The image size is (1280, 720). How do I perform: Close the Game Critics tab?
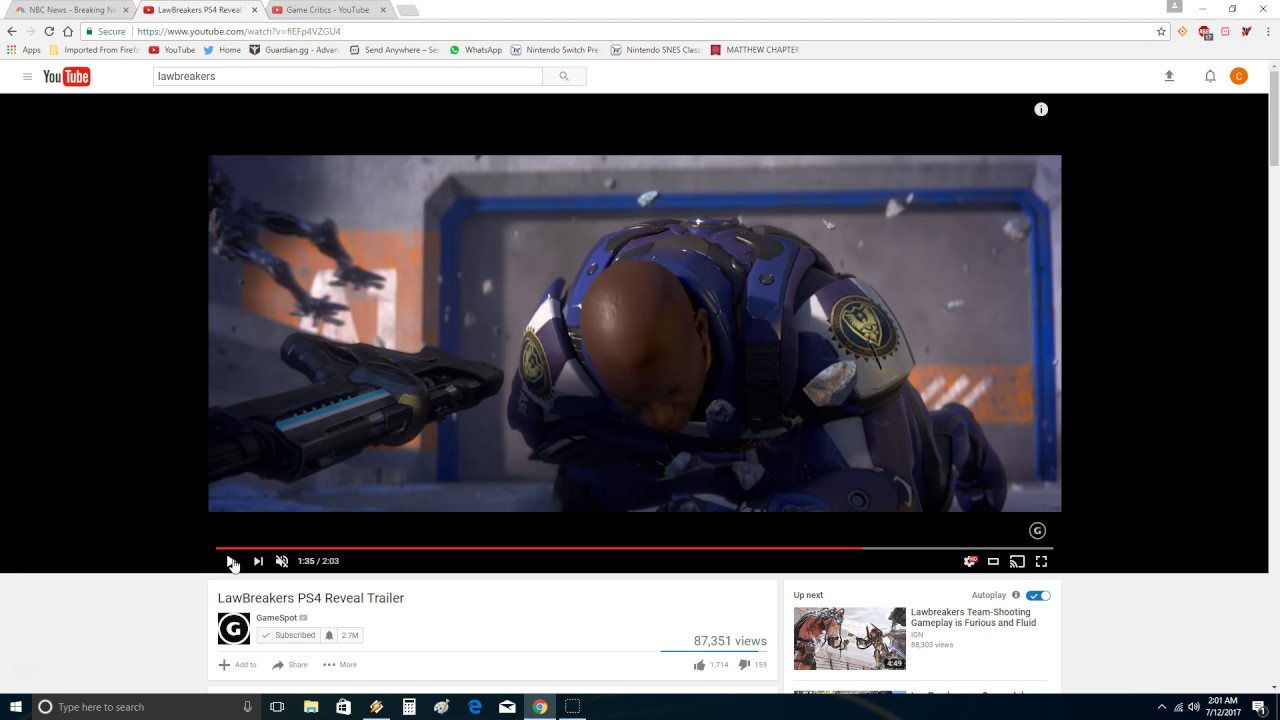pos(383,10)
